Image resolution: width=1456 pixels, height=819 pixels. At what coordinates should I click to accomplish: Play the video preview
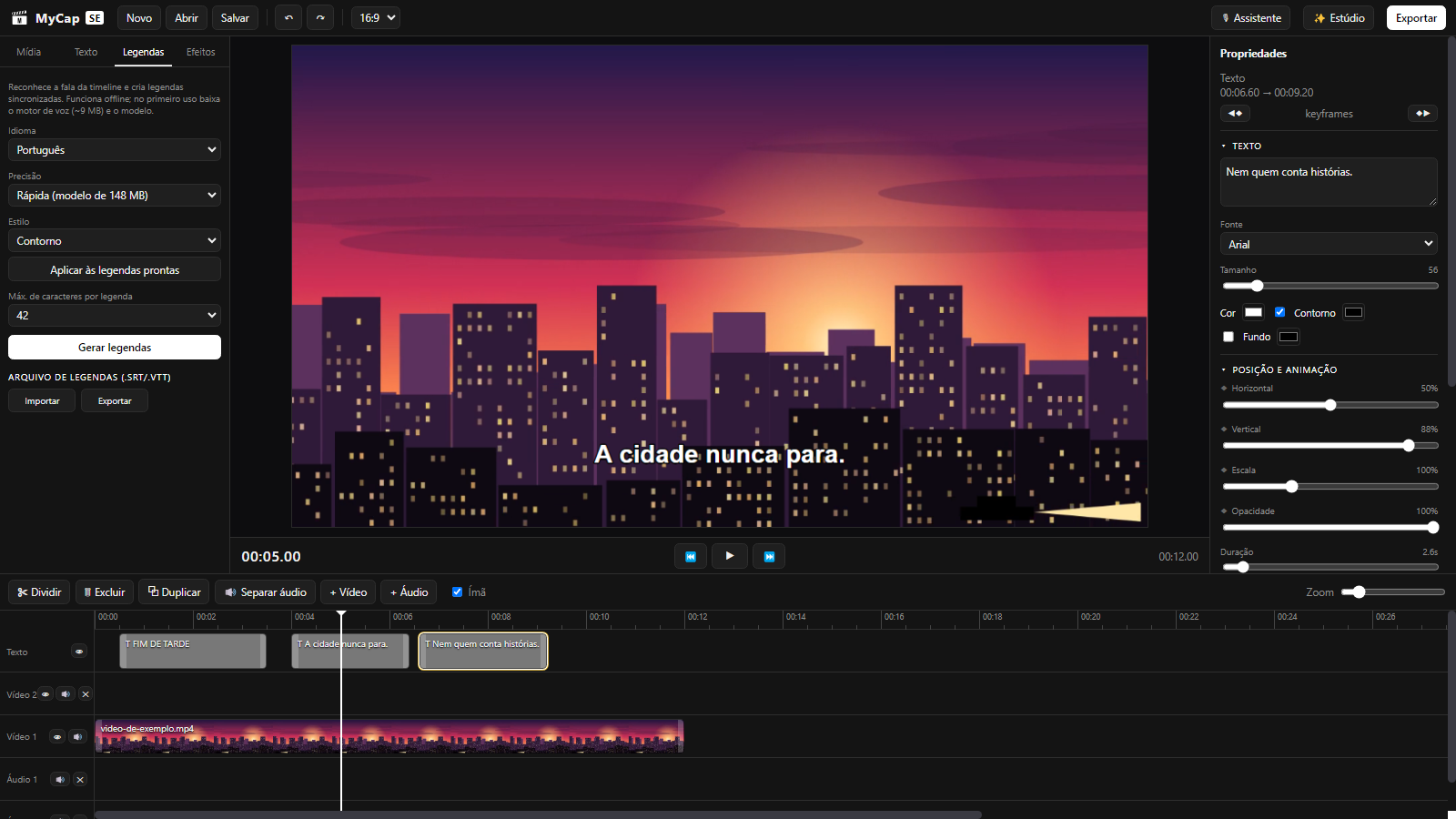[730, 556]
